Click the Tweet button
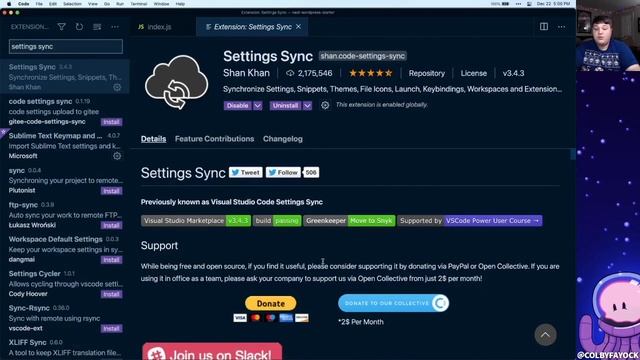This screenshot has height=360, width=640. (x=245, y=172)
